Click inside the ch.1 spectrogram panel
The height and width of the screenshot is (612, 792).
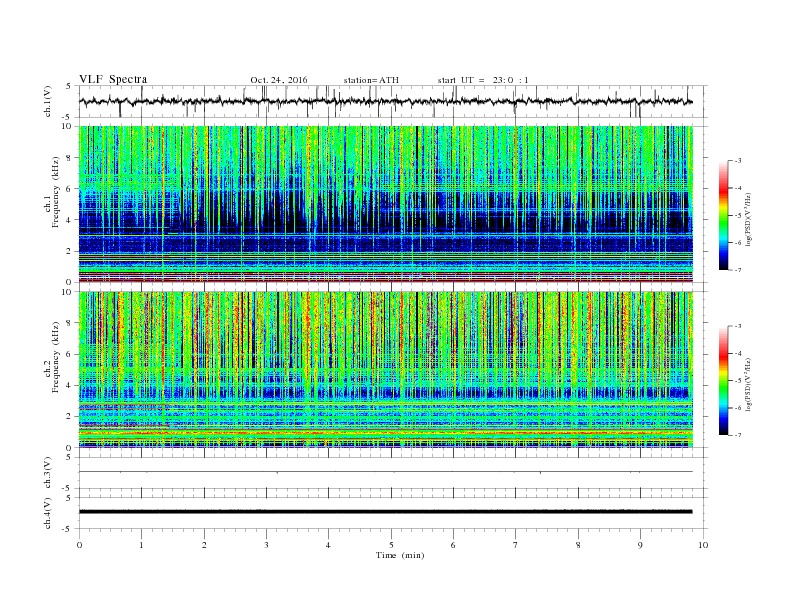[x=385, y=204]
